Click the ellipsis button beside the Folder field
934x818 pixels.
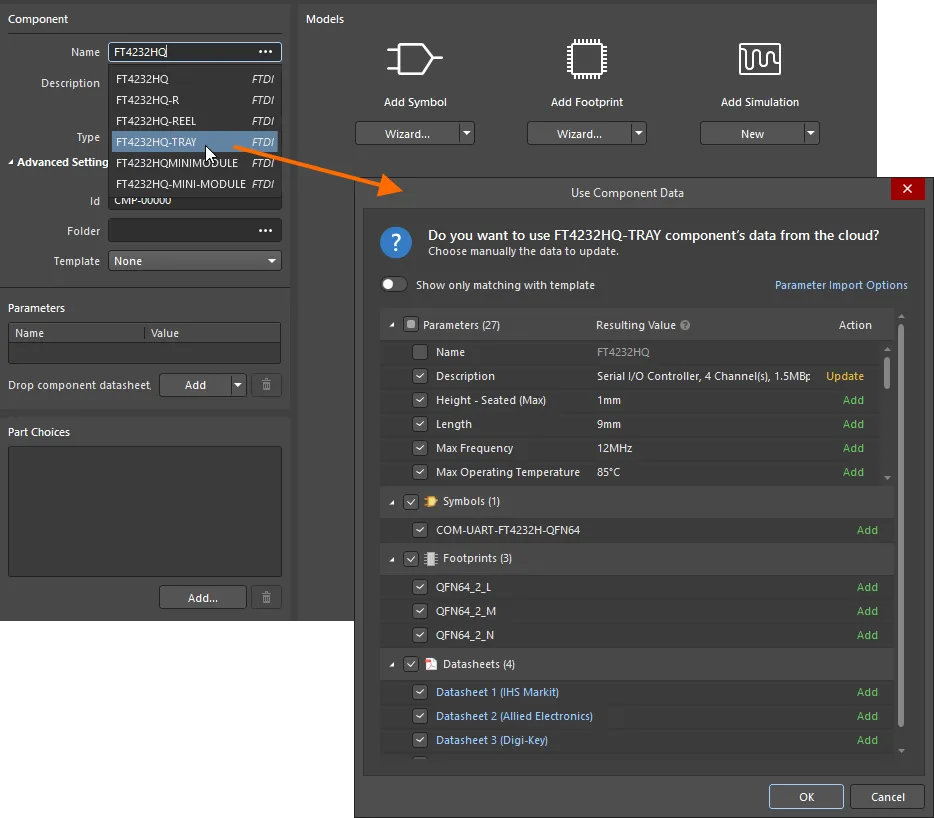click(x=266, y=230)
